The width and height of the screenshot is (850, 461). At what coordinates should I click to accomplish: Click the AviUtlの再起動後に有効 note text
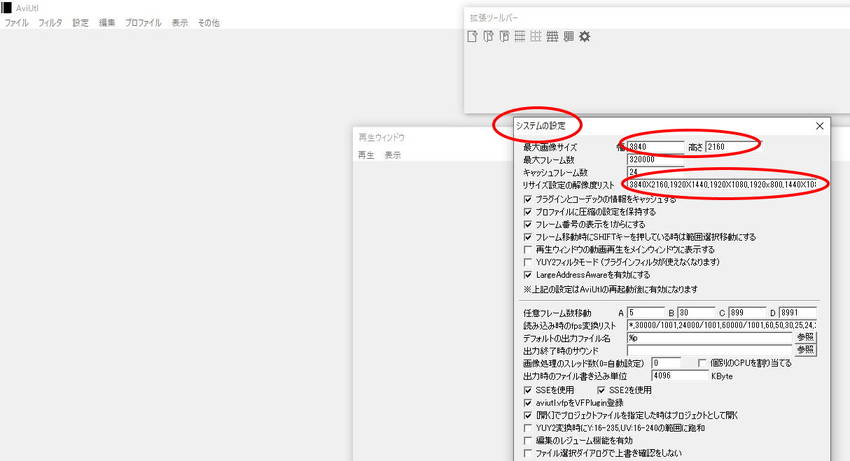611,290
